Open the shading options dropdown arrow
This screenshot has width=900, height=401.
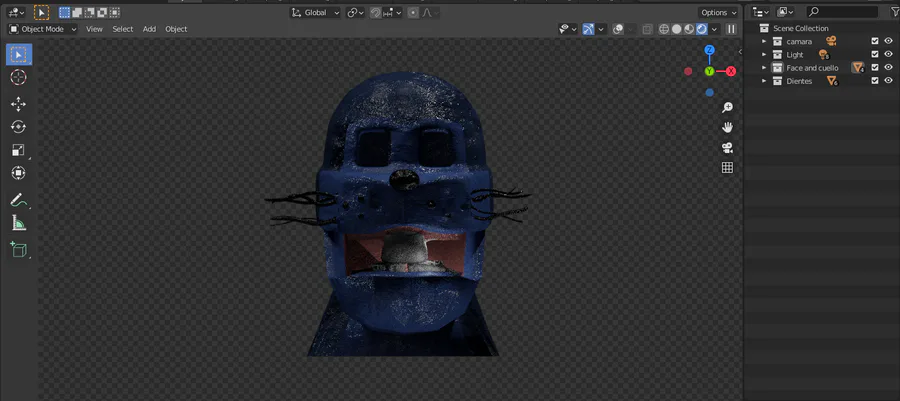(715, 29)
